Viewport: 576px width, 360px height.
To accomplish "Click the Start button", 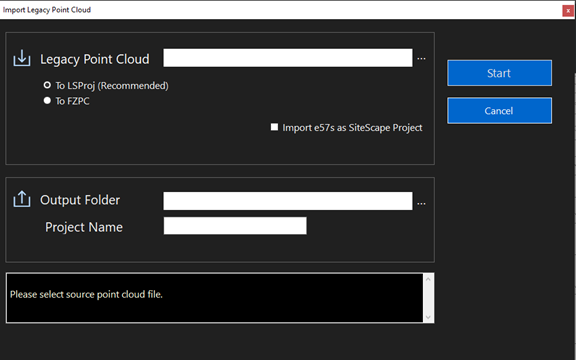I will (499, 73).
